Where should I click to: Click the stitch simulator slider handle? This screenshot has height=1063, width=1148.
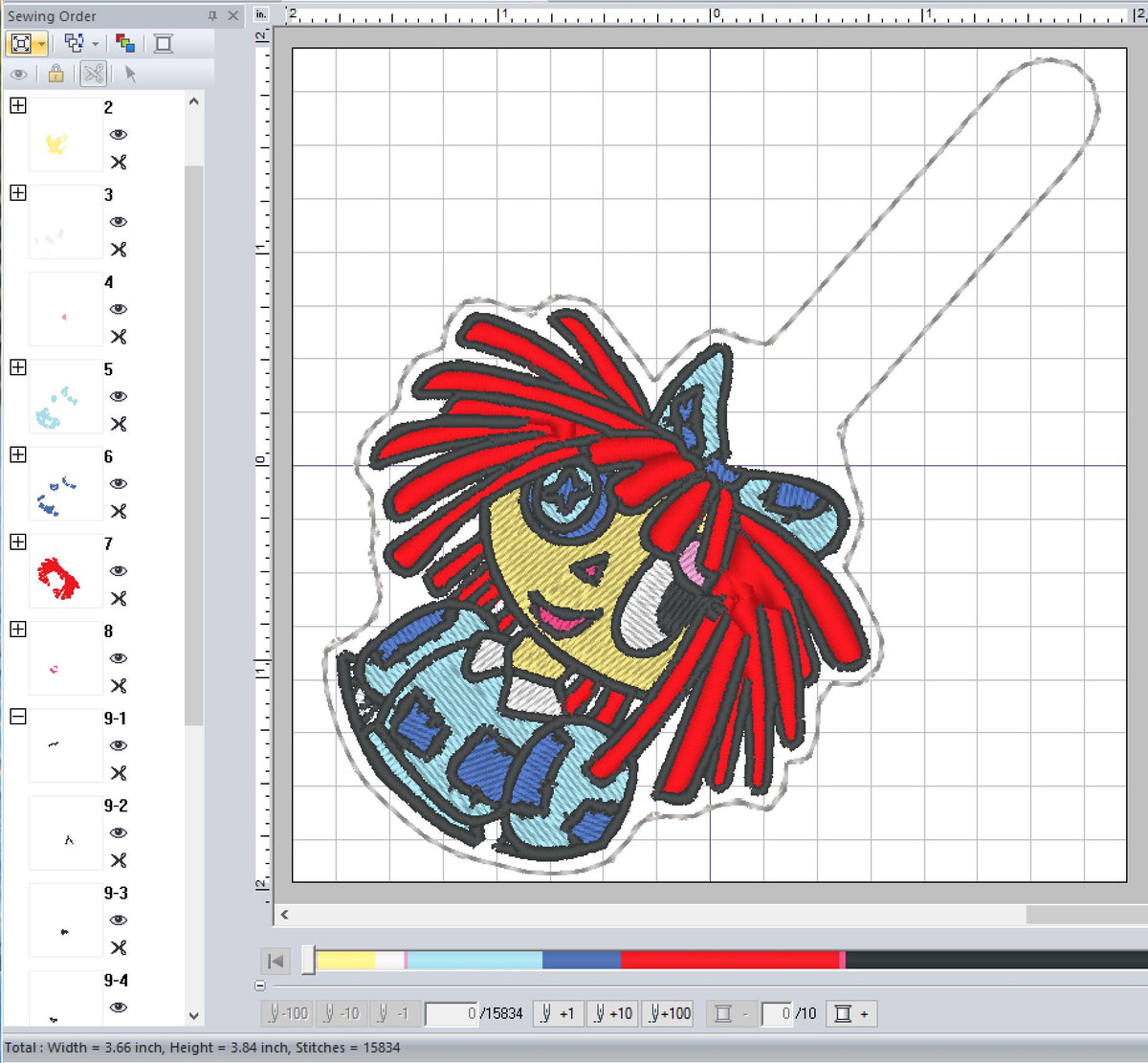308,960
